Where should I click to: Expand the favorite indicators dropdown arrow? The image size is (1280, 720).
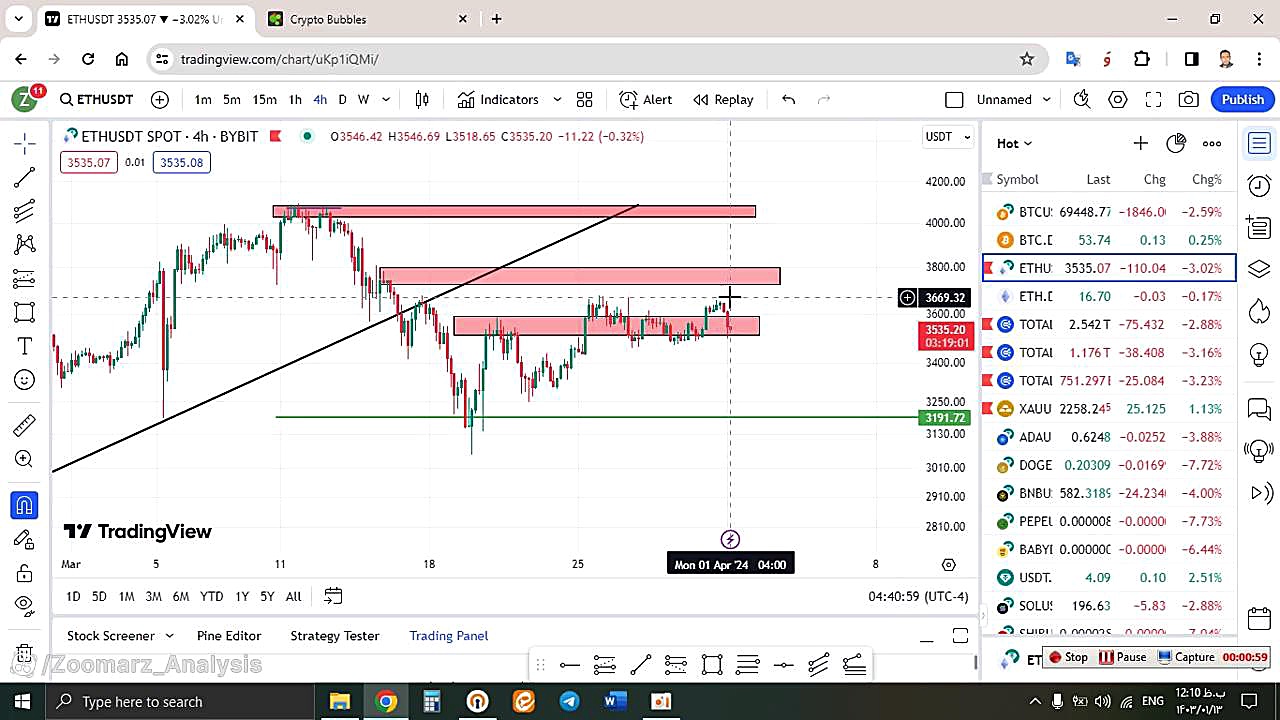click(557, 99)
